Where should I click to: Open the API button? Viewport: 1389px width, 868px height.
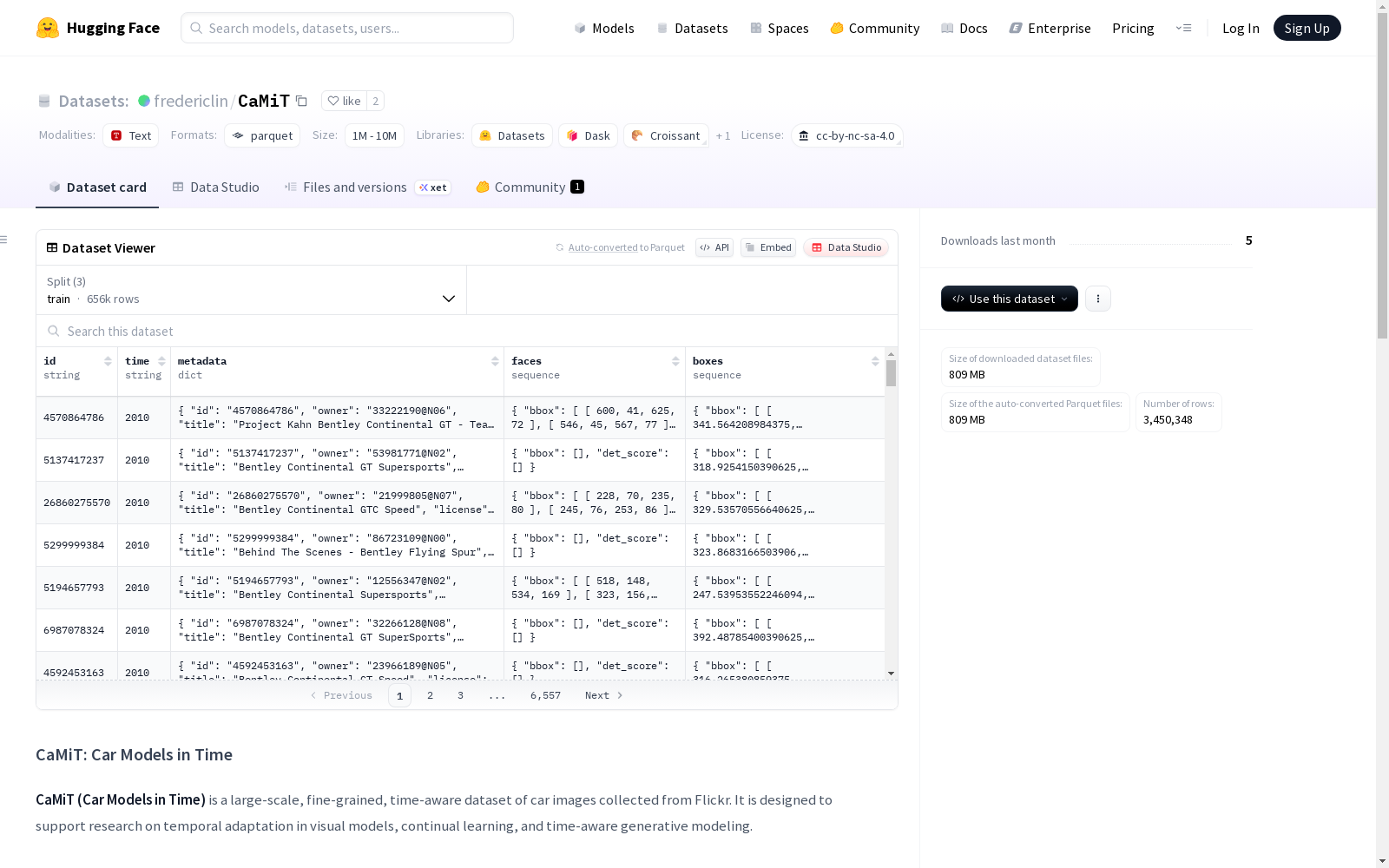pyautogui.click(x=714, y=247)
